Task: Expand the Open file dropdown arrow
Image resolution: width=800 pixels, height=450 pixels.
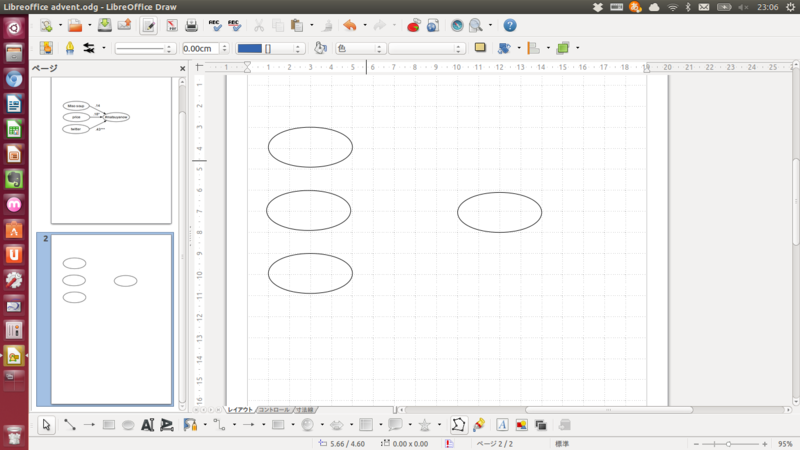Action: [x=89, y=25]
